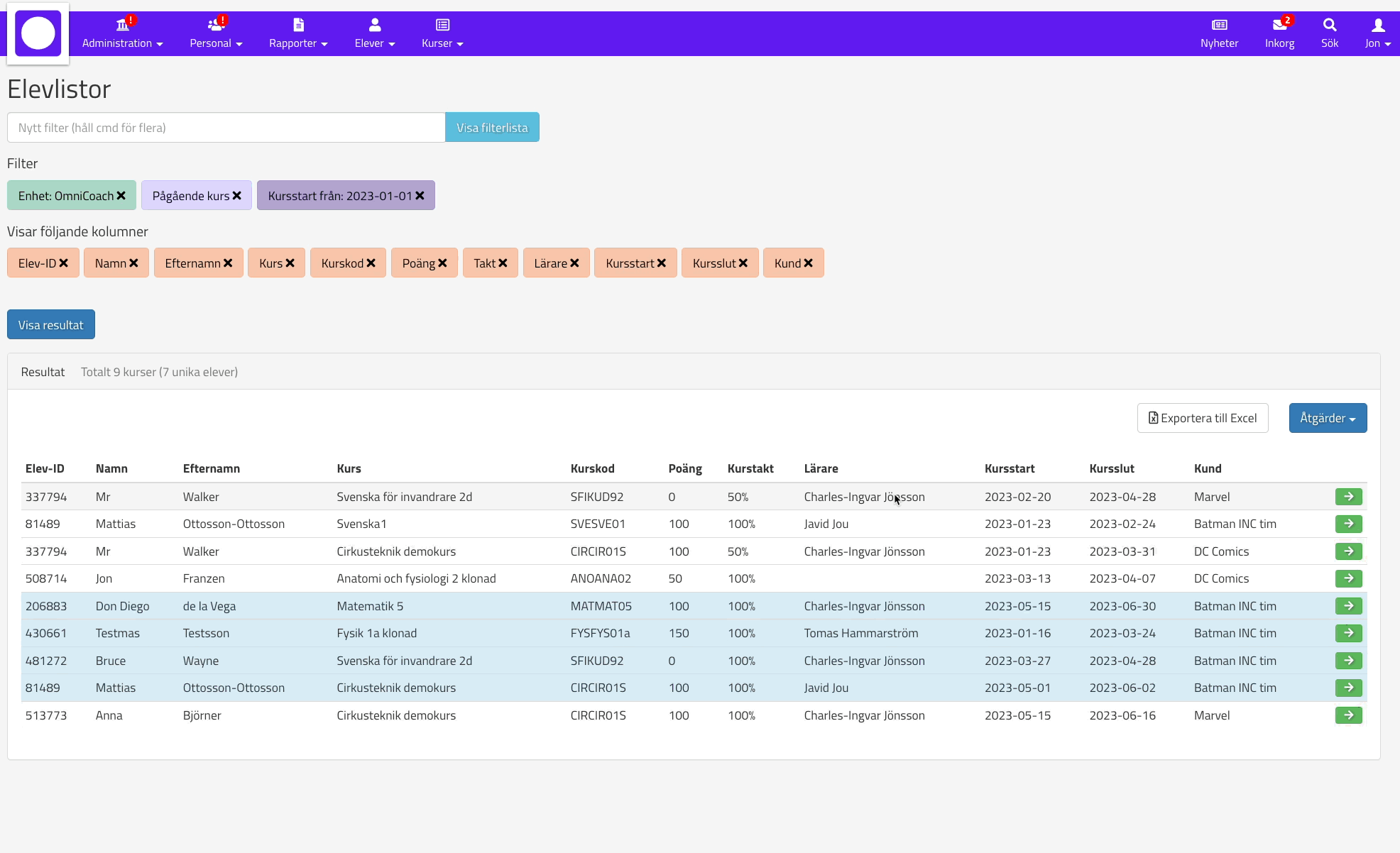Open row arrow for Bruce Wayne
Image resolution: width=1400 pixels, height=853 pixels.
coord(1348,661)
